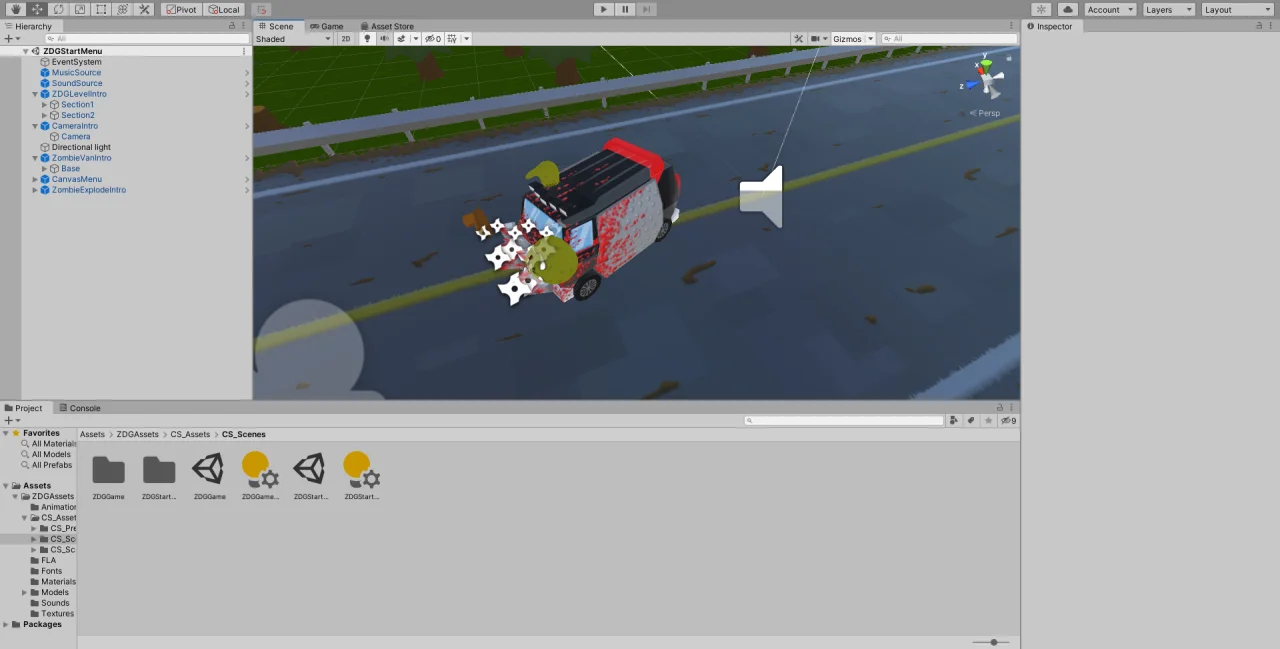The height and width of the screenshot is (649, 1280).
Task: Toggle Local/Global handle rotation
Action: (x=224, y=9)
